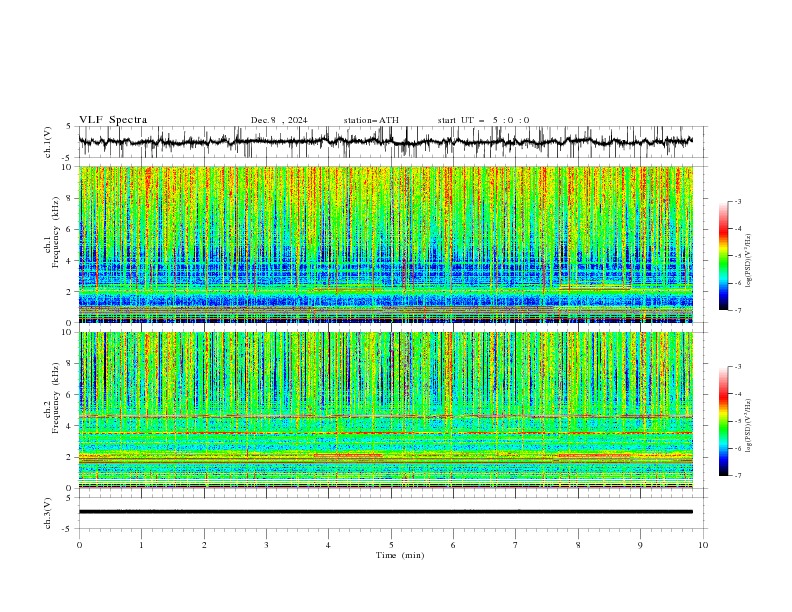Click the "-4" tick on ch.2 colorbar
Viewport: 792px width, 612px height.
pyautogui.click(x=738, y=394)
